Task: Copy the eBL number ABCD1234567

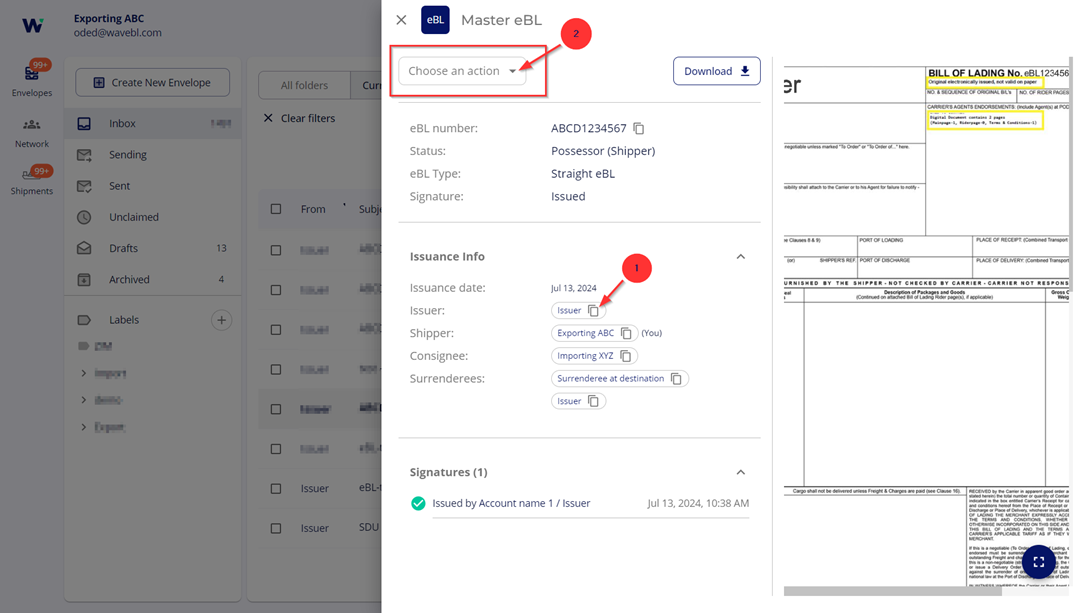Action: [x=639, y=129]
